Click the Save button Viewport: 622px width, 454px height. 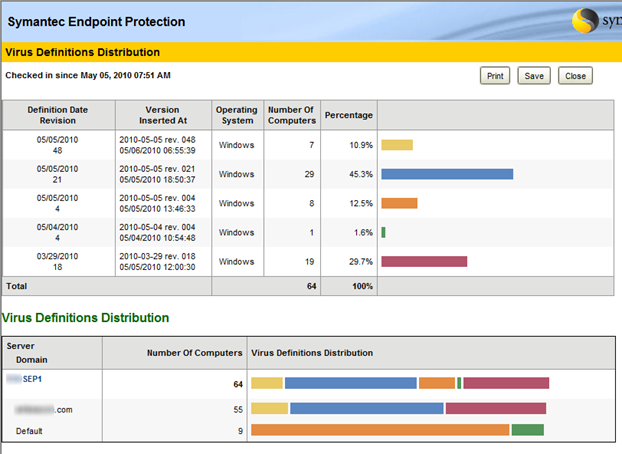coord(534,75)
